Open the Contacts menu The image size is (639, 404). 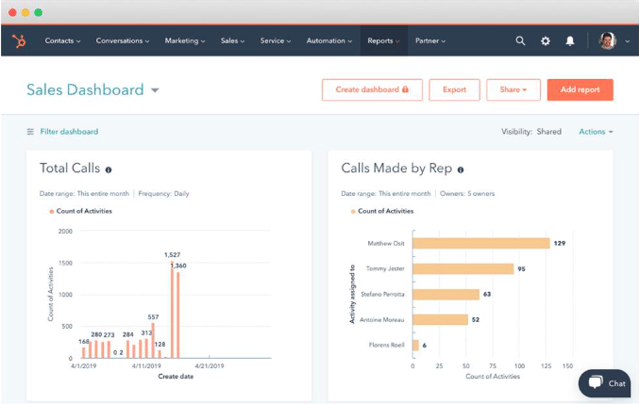point(62,41)
